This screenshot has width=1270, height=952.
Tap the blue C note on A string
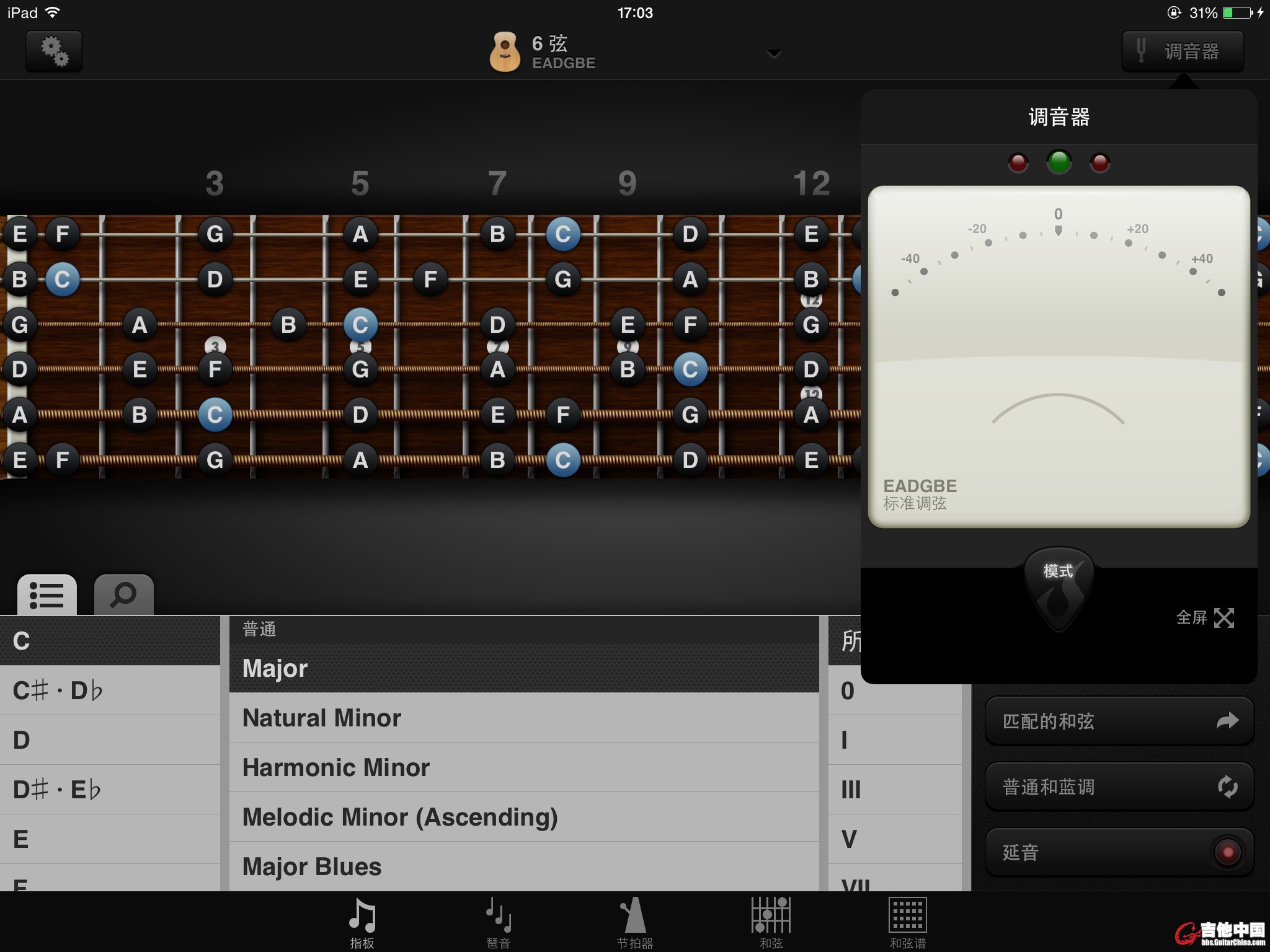click(215, 415)
